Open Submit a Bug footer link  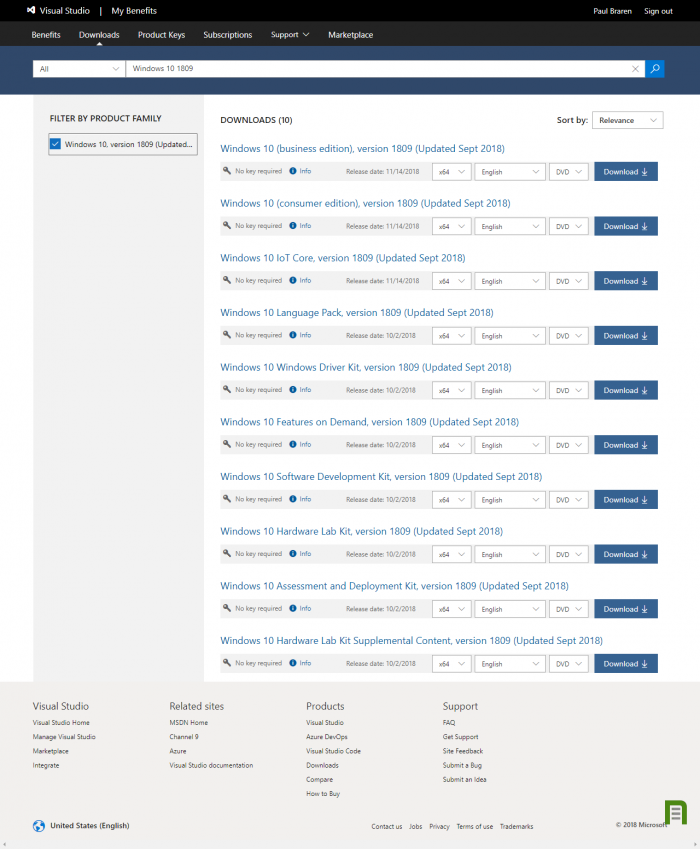(462, 765)
